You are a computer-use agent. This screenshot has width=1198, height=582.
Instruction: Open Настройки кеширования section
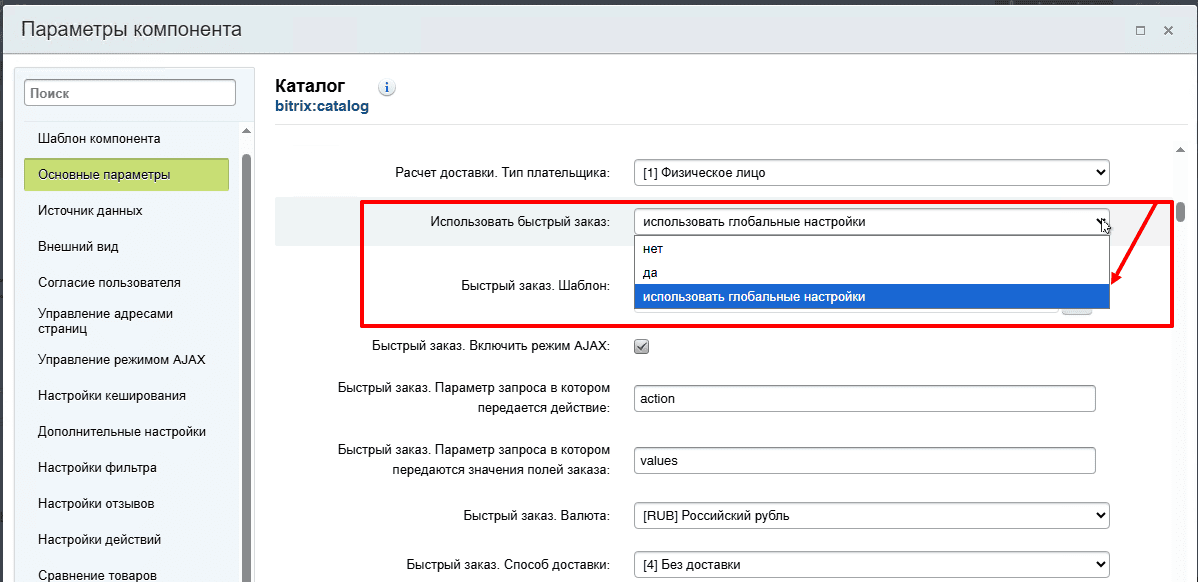point(111,396)
